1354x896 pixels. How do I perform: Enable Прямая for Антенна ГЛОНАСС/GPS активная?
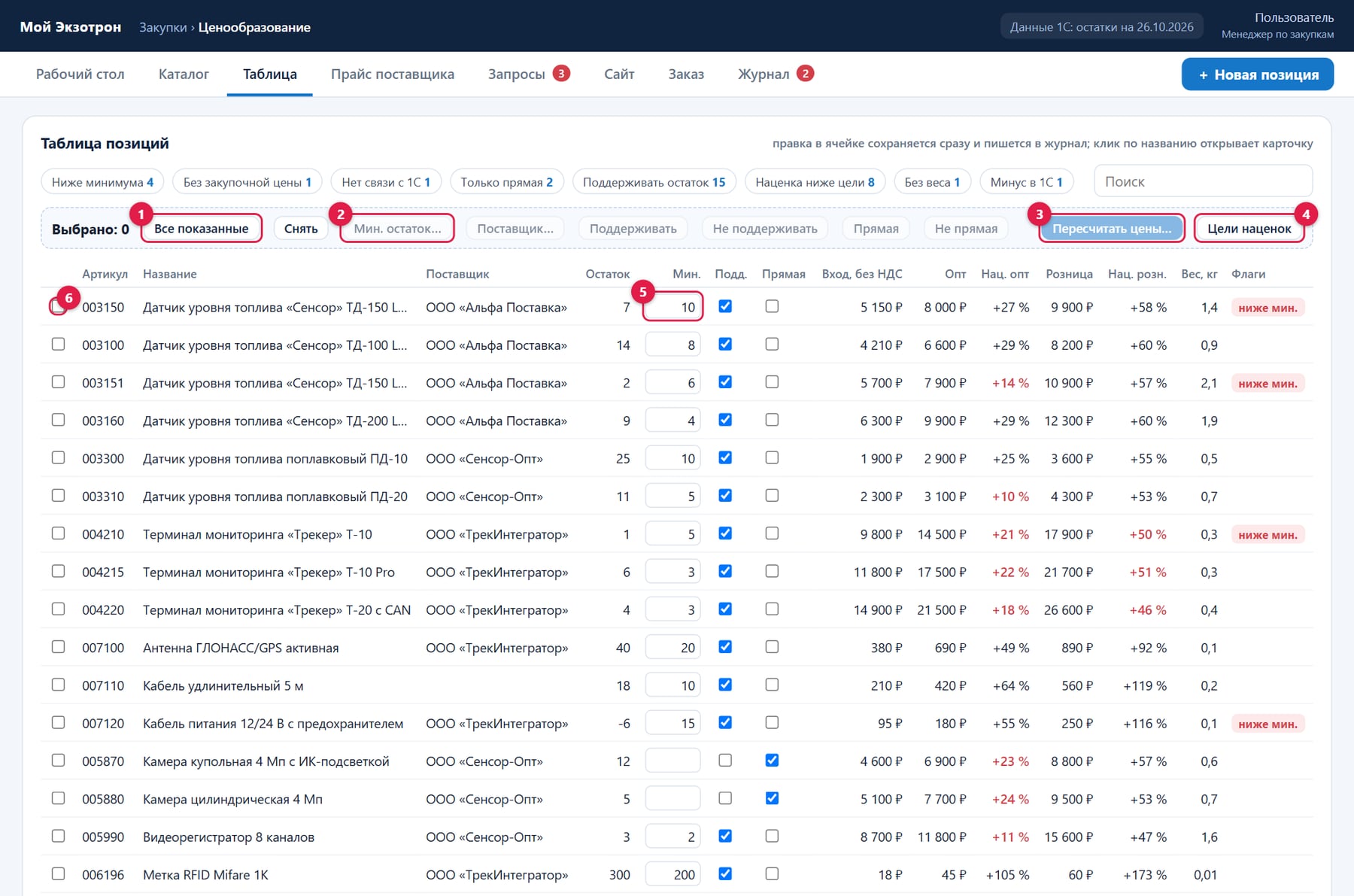[x=772, y=647]
